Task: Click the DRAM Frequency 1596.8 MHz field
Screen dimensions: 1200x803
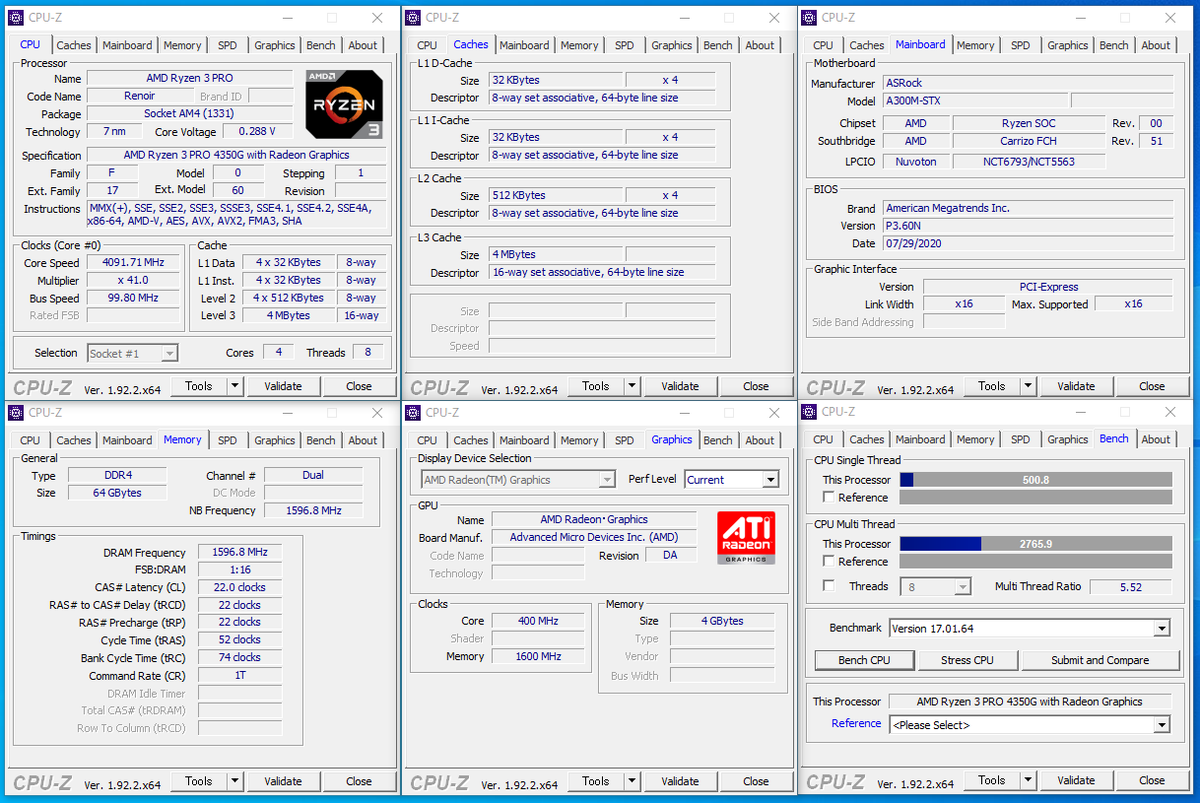Action: tap(240, 552)
